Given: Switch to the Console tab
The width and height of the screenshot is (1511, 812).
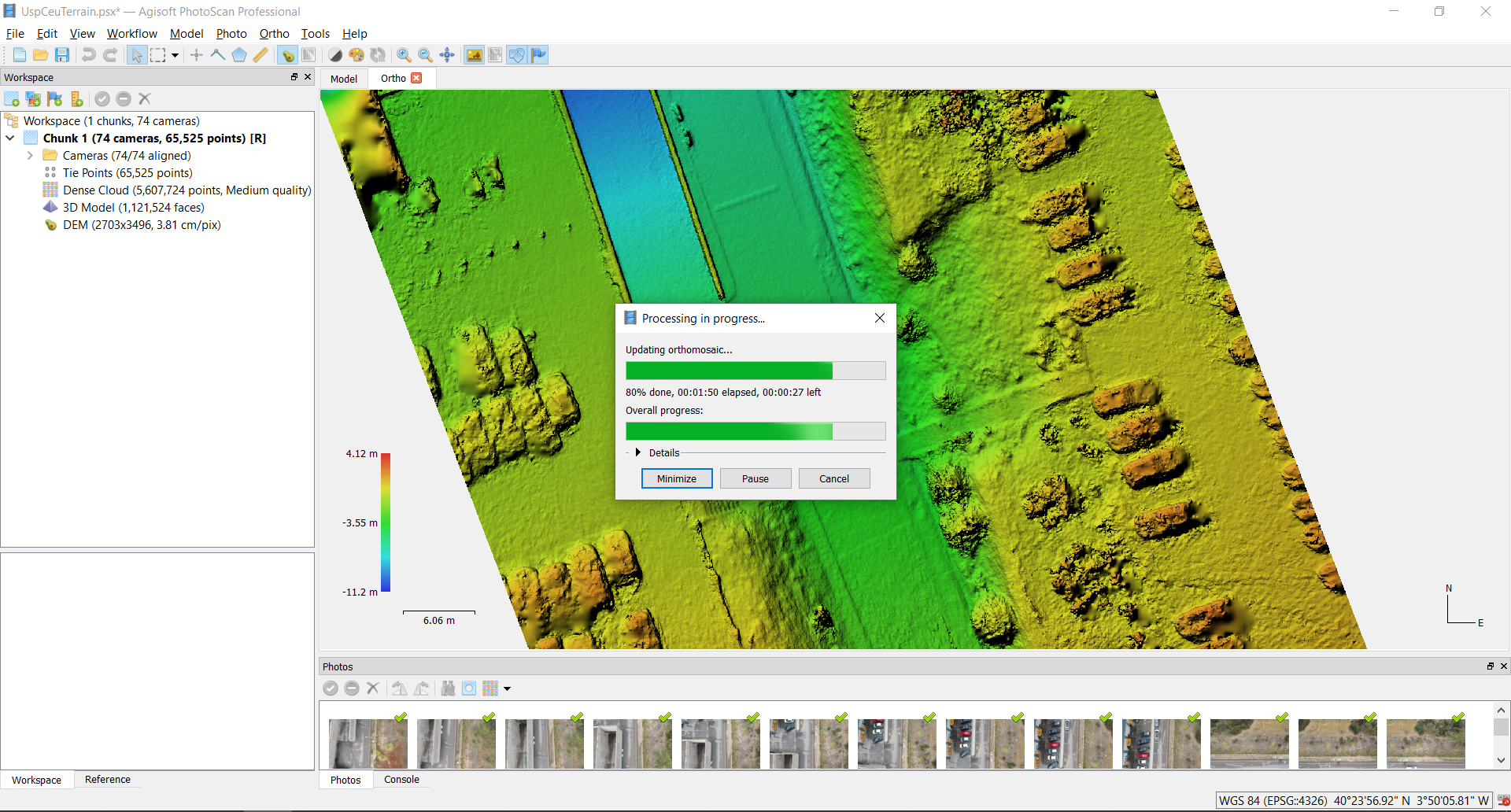Looking at the screenshot, I should click(401, 780).
